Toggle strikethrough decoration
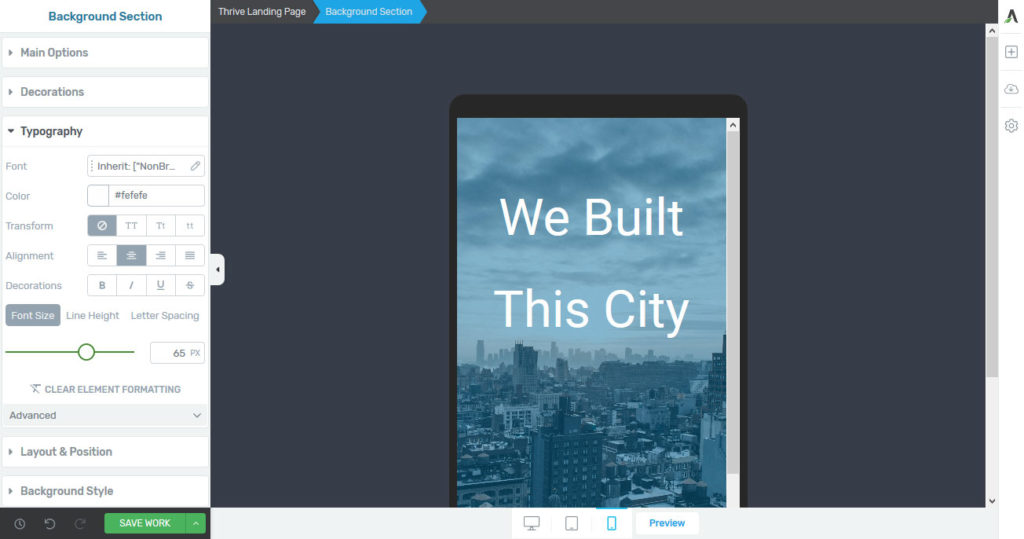This screenshot has height=539, width=1024. pyautogui.click(x=190, y=286)
